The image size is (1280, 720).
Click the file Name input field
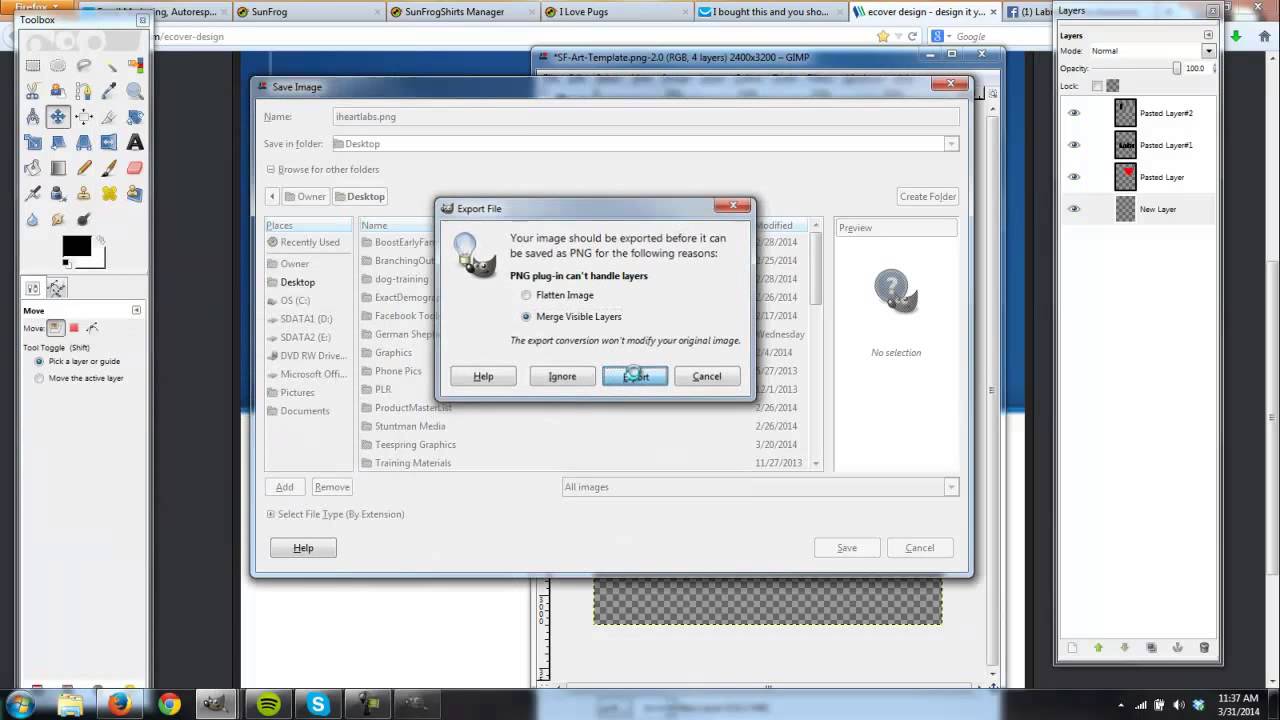tap(645, 117)
